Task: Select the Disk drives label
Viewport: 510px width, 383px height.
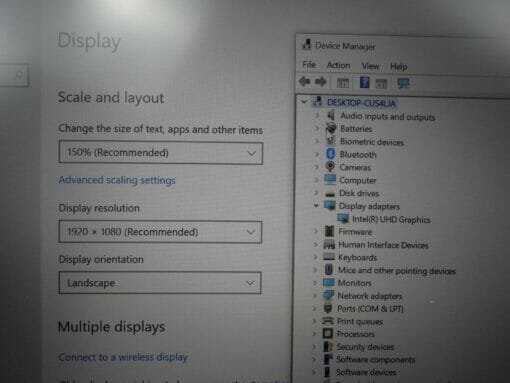Action: [x=359, y=193]
